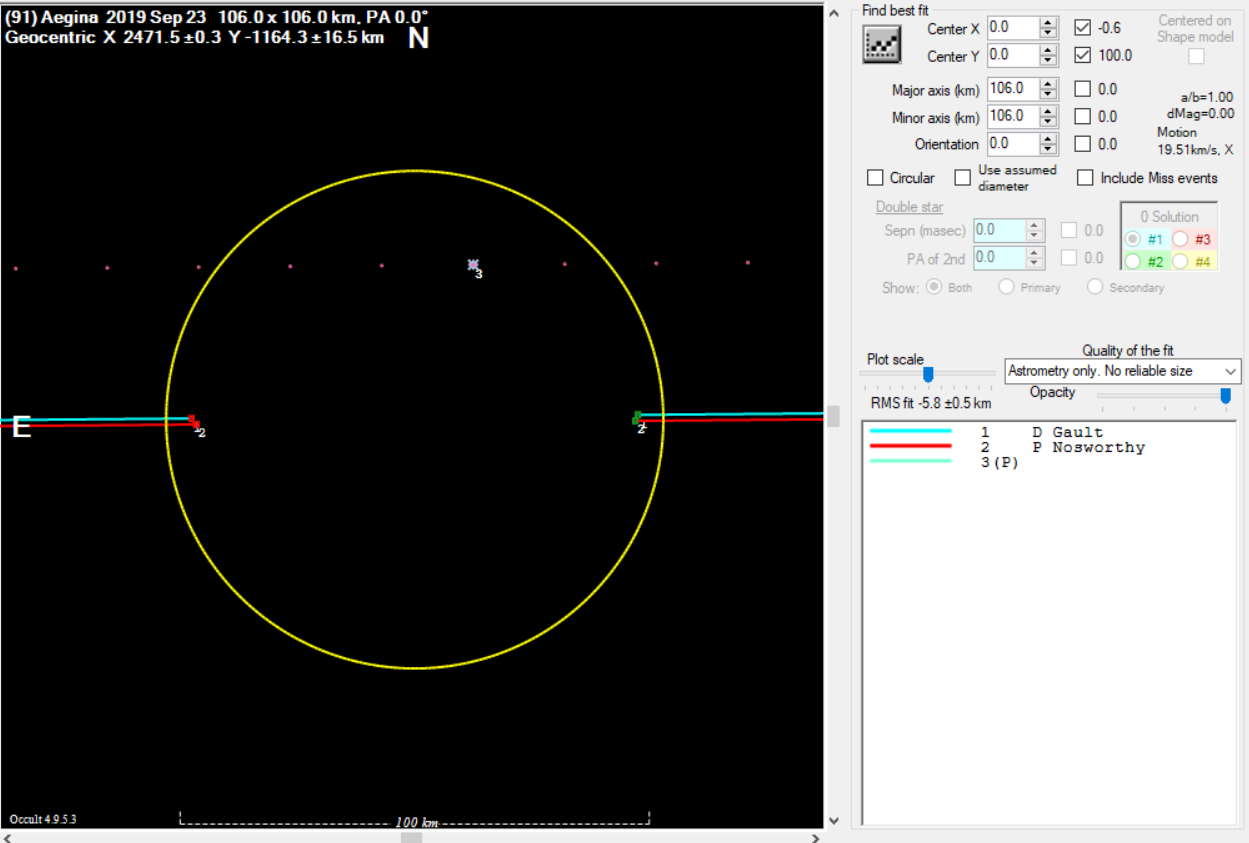Image resolution: width=1249 pixels, height=843 pixels.
Task: Click the Opacity slider handle
Action: tap(1225, 396)
